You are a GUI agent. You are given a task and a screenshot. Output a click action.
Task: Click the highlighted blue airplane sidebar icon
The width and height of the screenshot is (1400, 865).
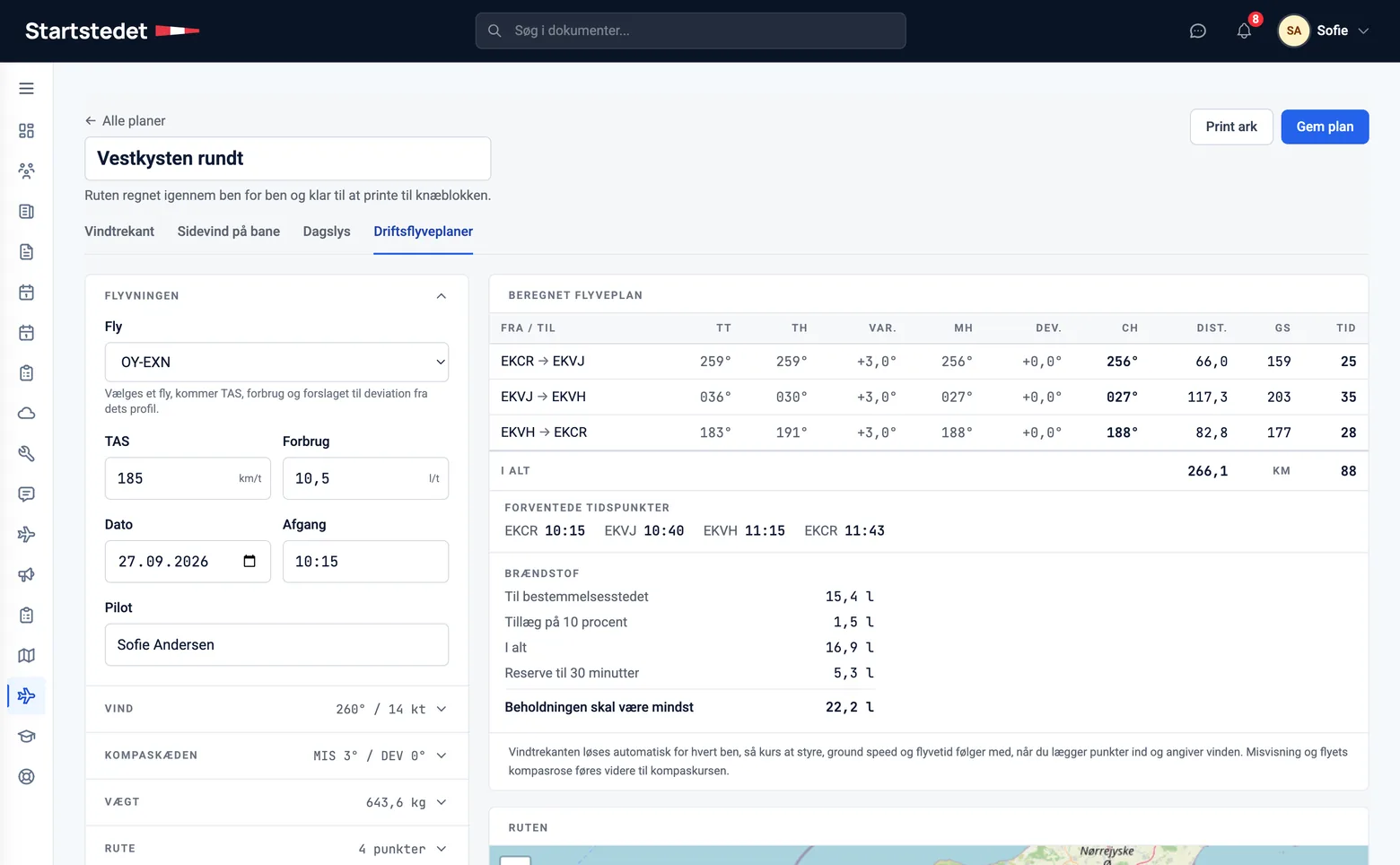[27, 696]
